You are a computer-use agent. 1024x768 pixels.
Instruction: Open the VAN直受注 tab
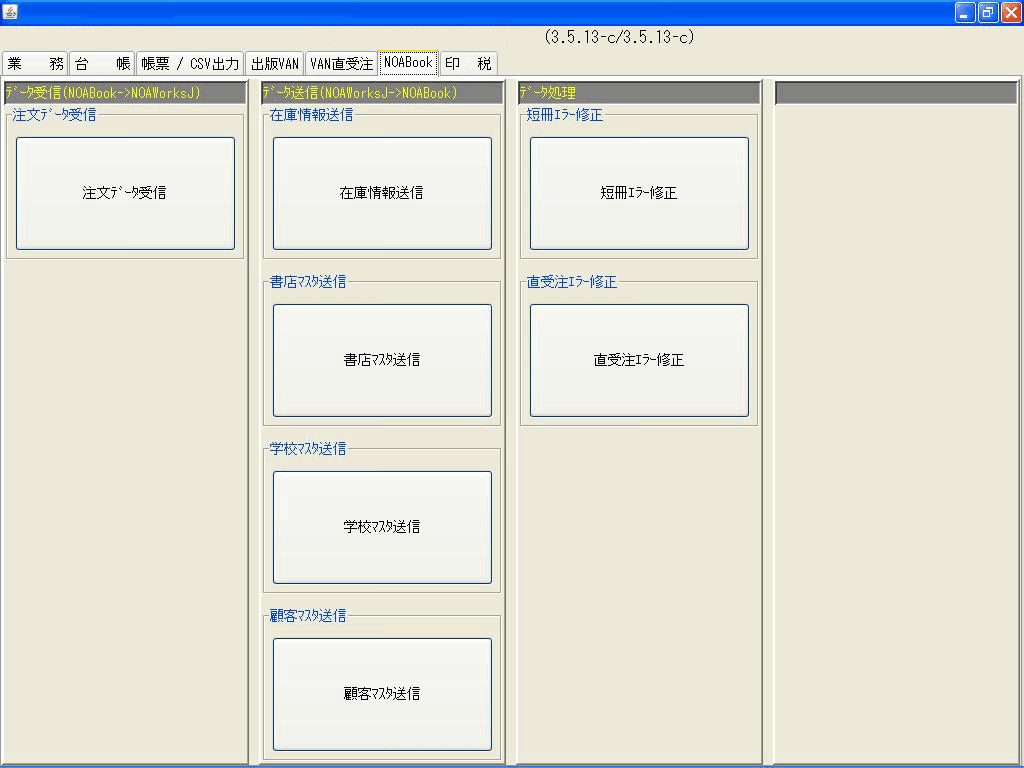[340, 62]
